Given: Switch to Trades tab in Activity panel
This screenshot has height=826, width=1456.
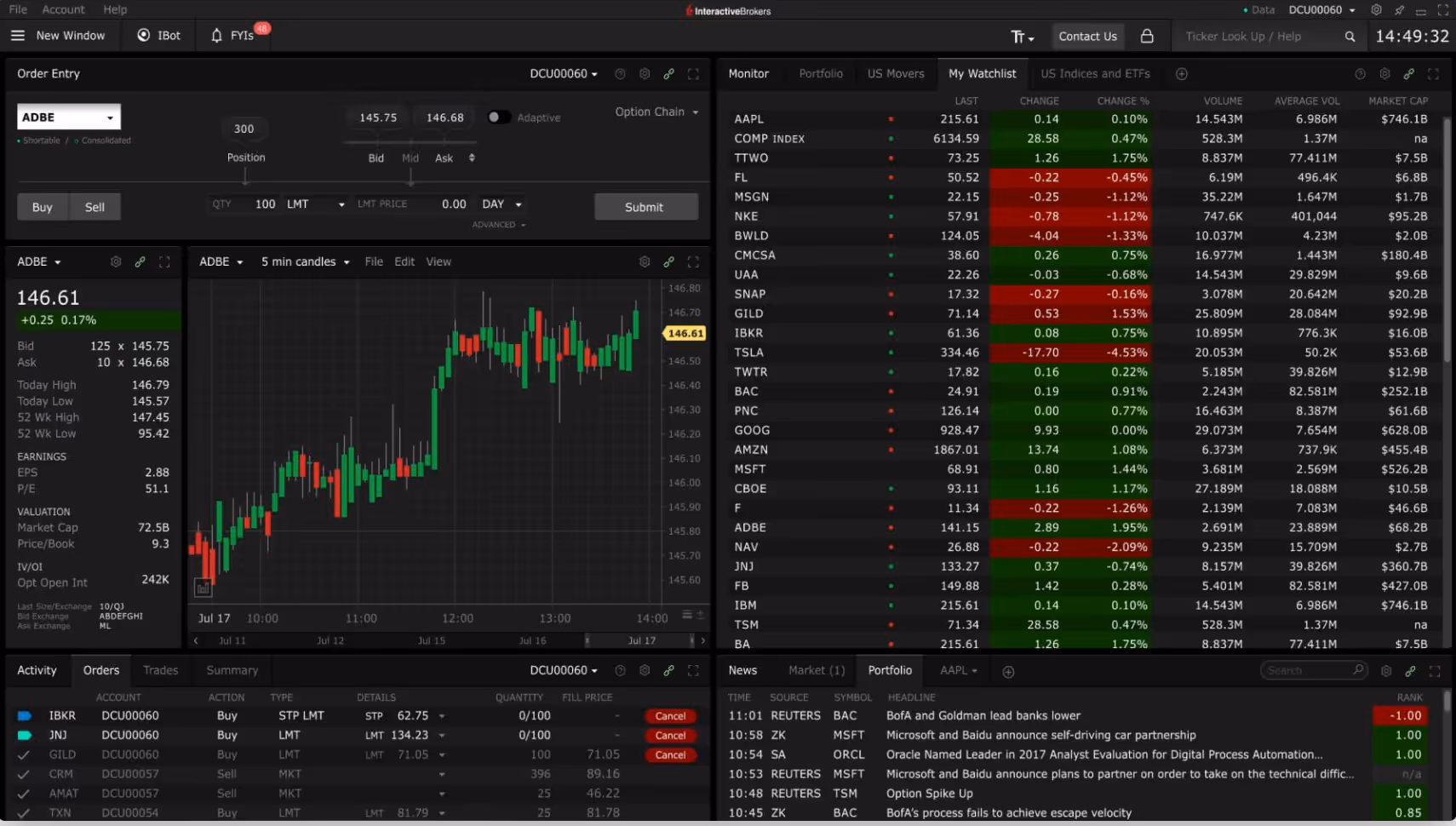Looking at the screenshot, I should click(x=161, y=671).
